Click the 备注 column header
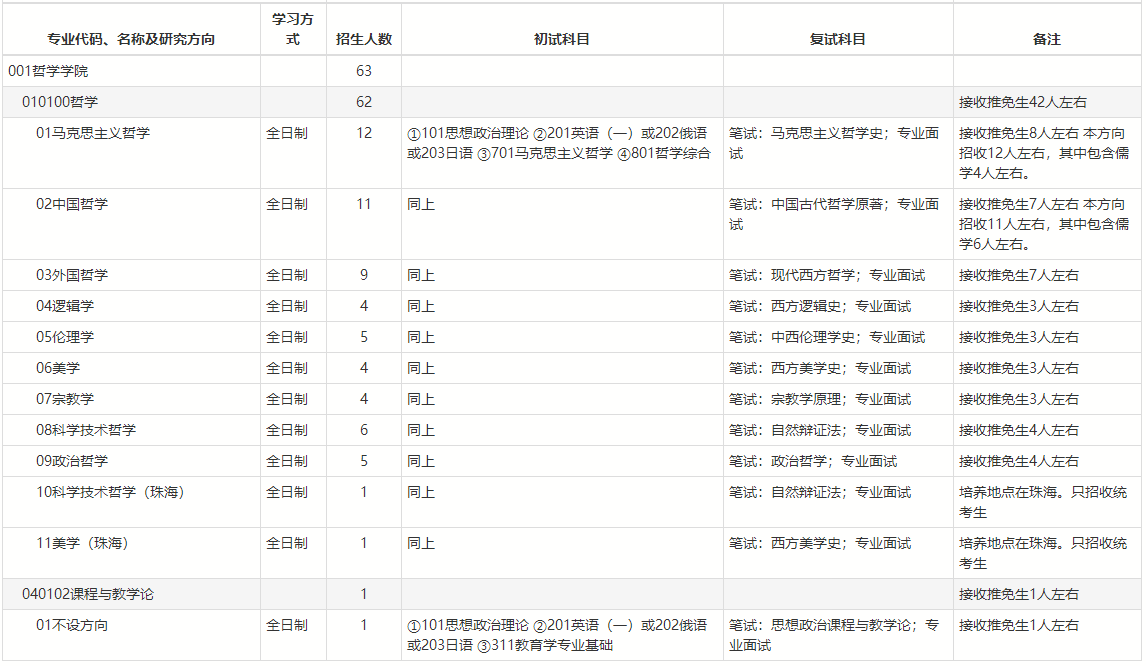This screenshot has width=1146, height=666. point(1047,40)
